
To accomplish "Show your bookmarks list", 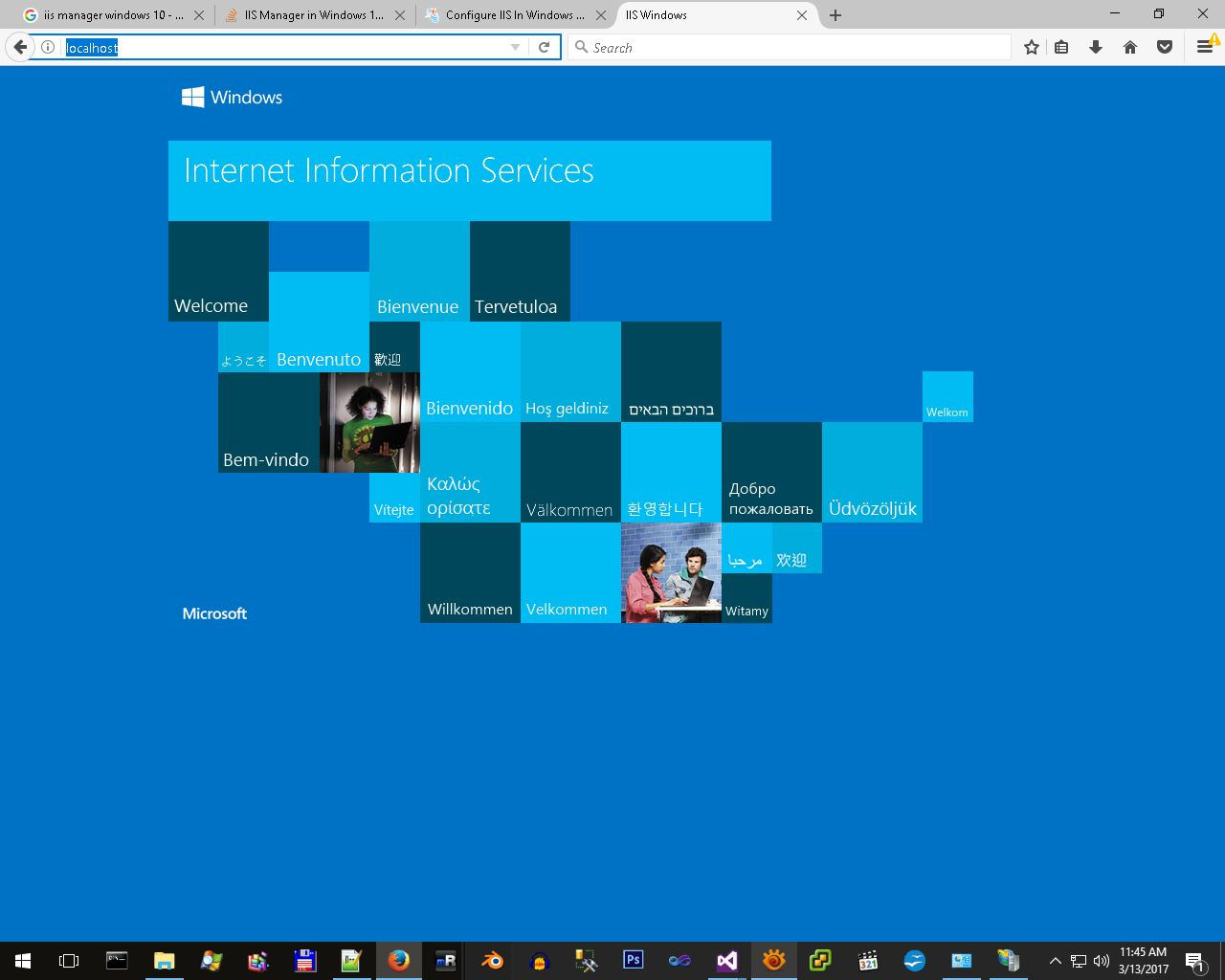I will (1061, 47).
